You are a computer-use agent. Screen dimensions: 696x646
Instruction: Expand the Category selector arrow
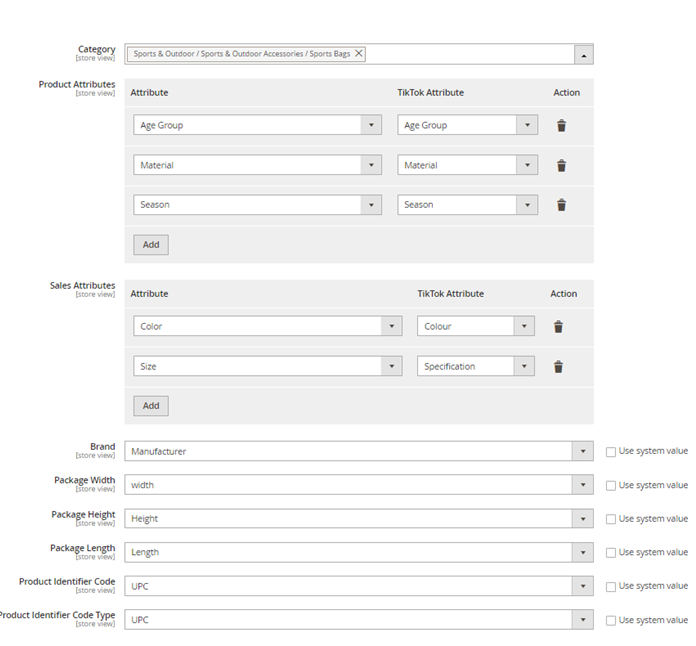(x=584, y=54)
